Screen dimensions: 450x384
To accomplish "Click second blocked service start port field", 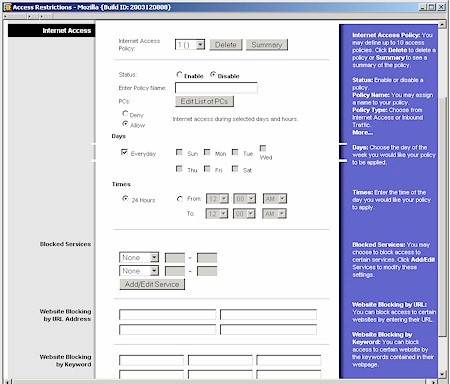I will coord(175,271).
